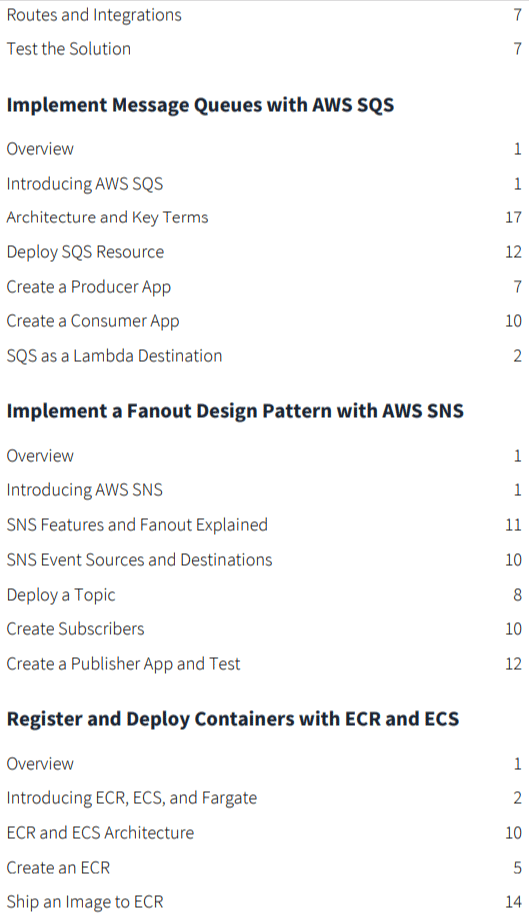Click duration 11 beside SNS Features and Fanout
The width and height of the screenshot is (529, 916).
tap(513, 525)
